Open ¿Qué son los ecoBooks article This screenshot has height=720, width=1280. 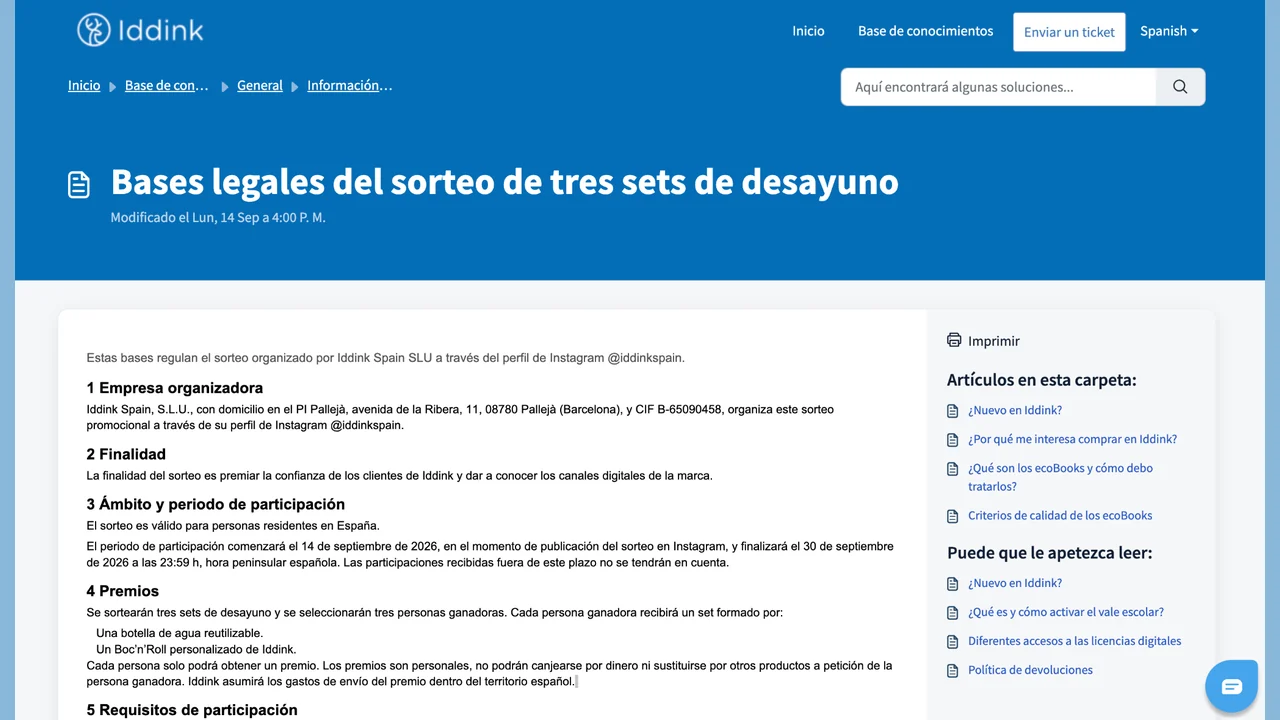1060,477
